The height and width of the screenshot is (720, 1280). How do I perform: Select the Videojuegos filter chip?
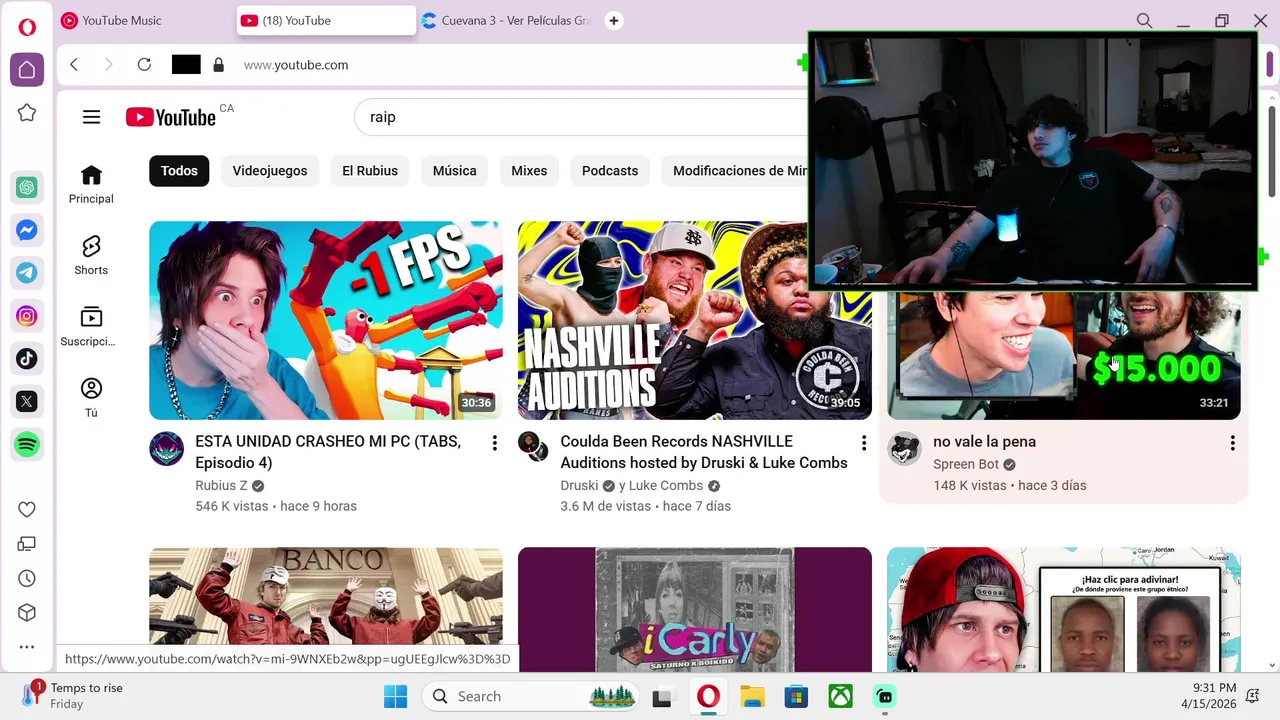(270, 171)
